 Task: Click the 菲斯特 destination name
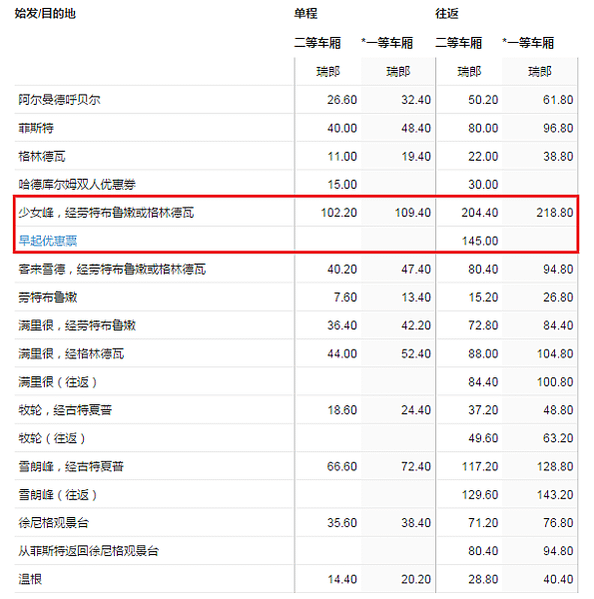point(36,128)
